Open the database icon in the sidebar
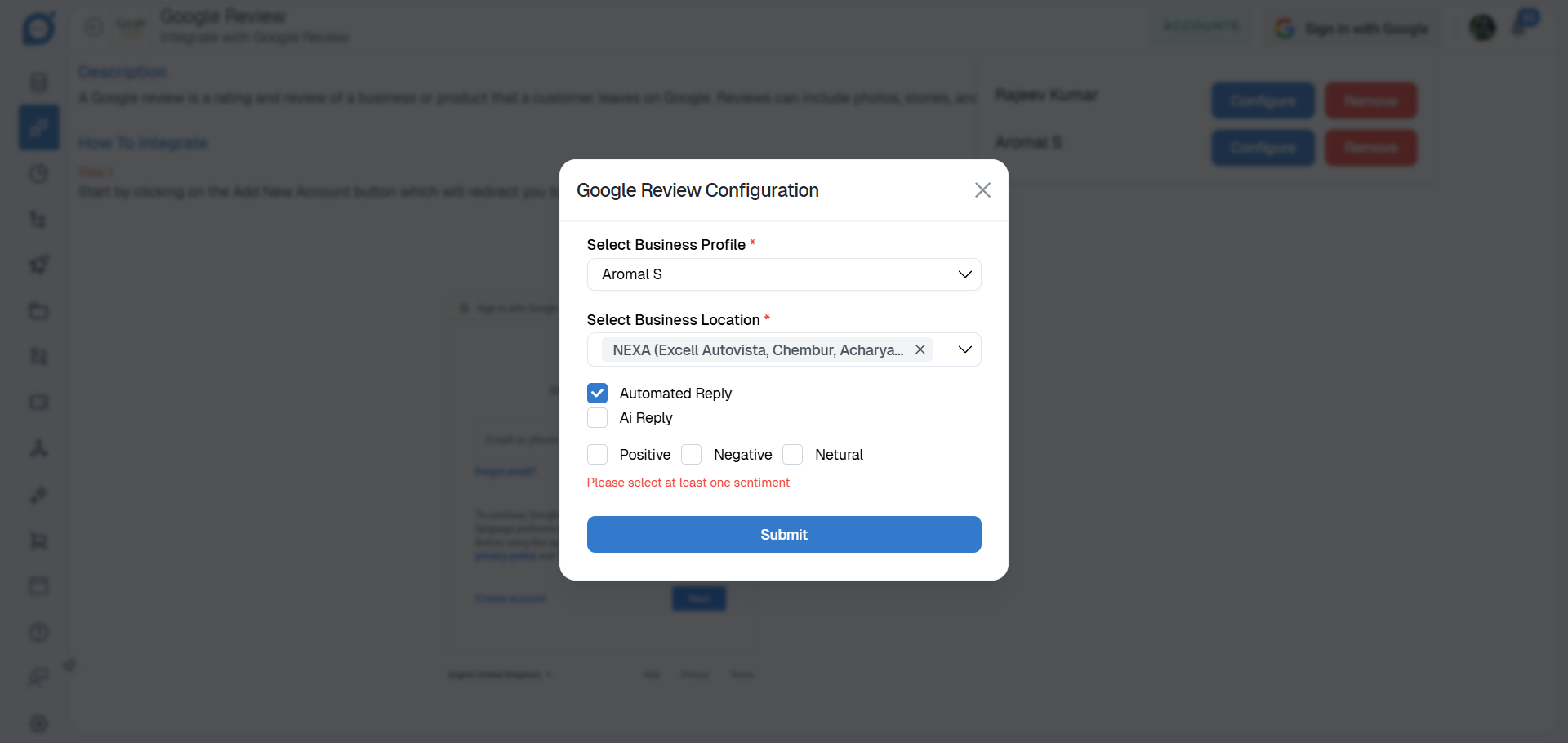The width and height of the screenshot is (1568, 743). (x=38, y=82)
